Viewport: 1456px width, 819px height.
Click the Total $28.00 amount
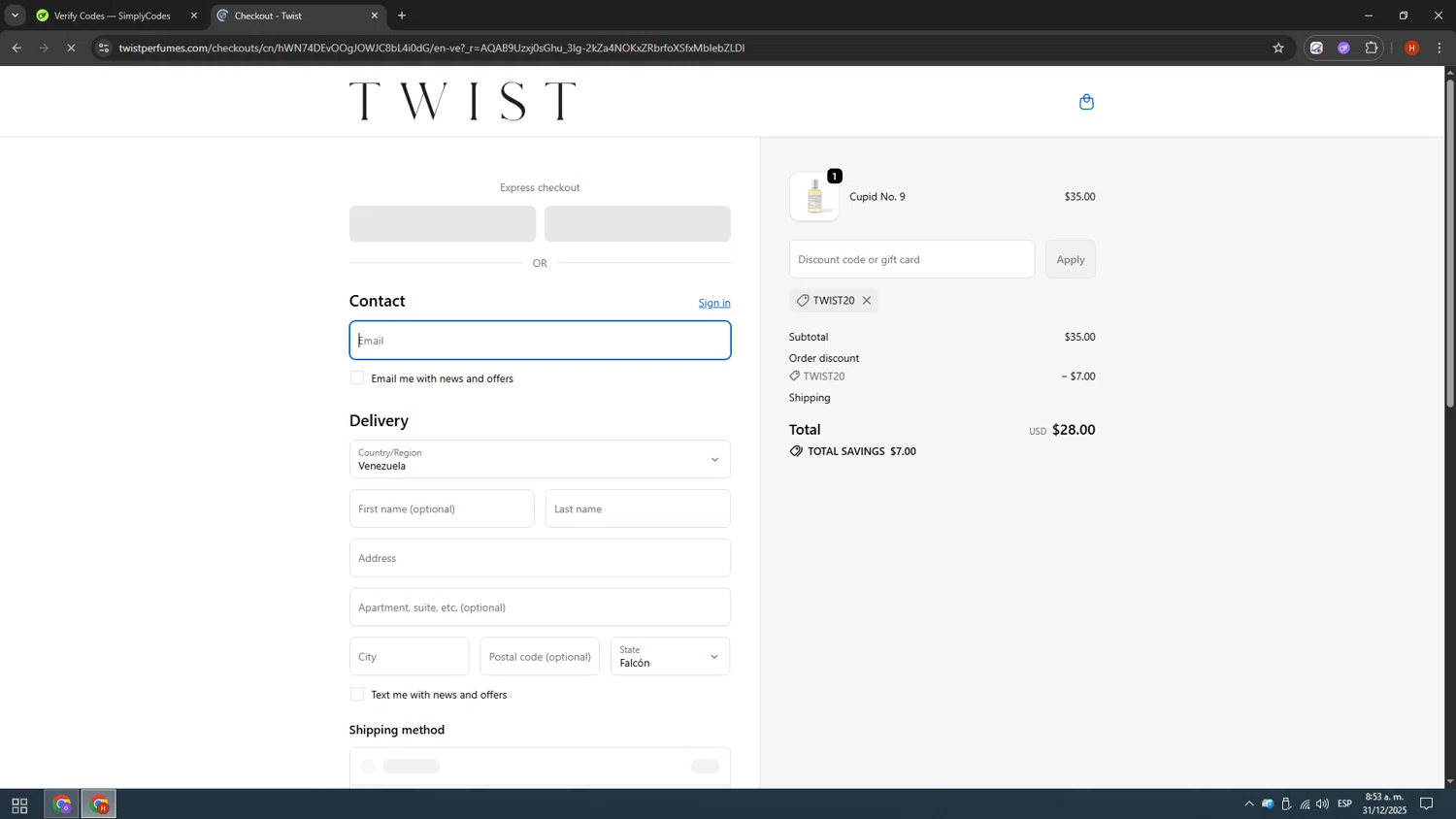[1074, 430]
